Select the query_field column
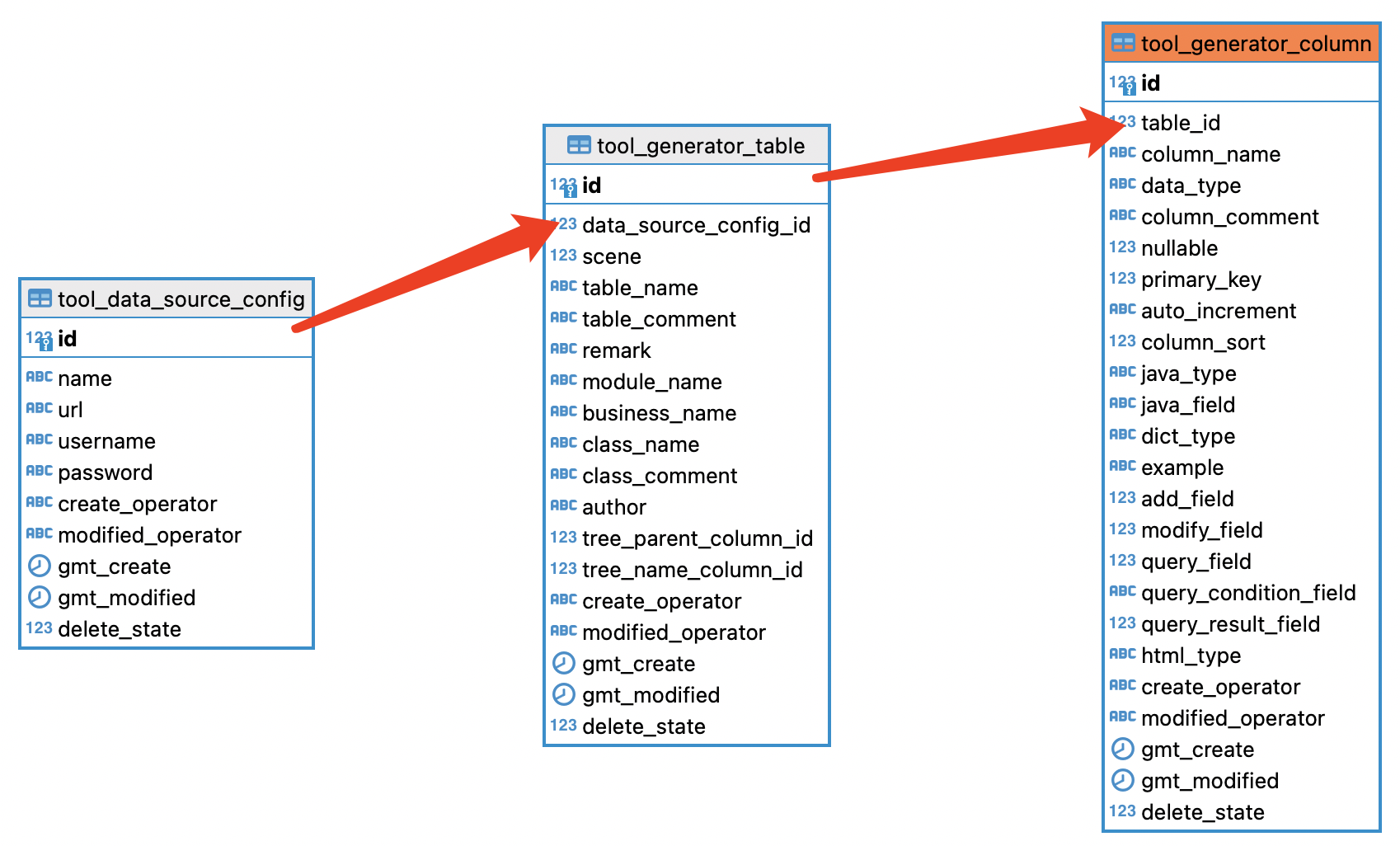This screenshot has width=1400, height=846. coord(1196,562)
